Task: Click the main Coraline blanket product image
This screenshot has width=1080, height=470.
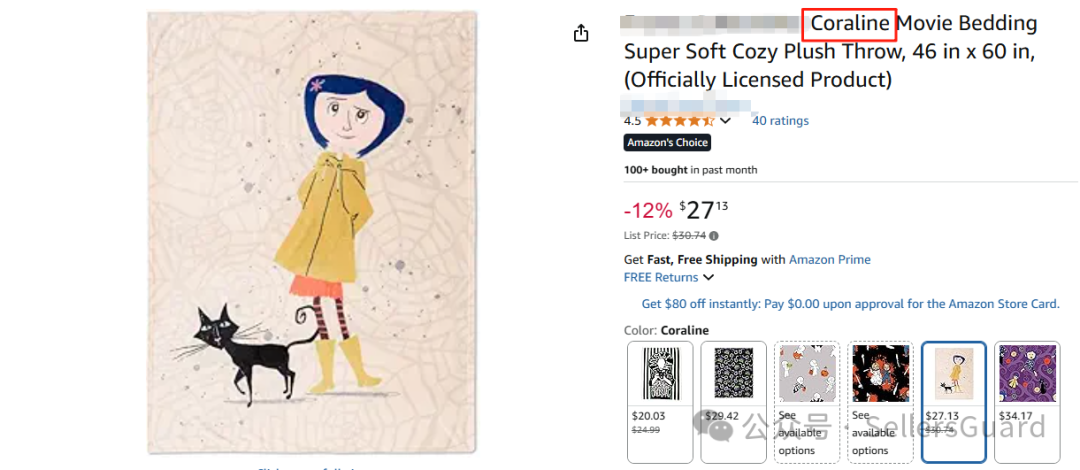Action: pos(312,232)
